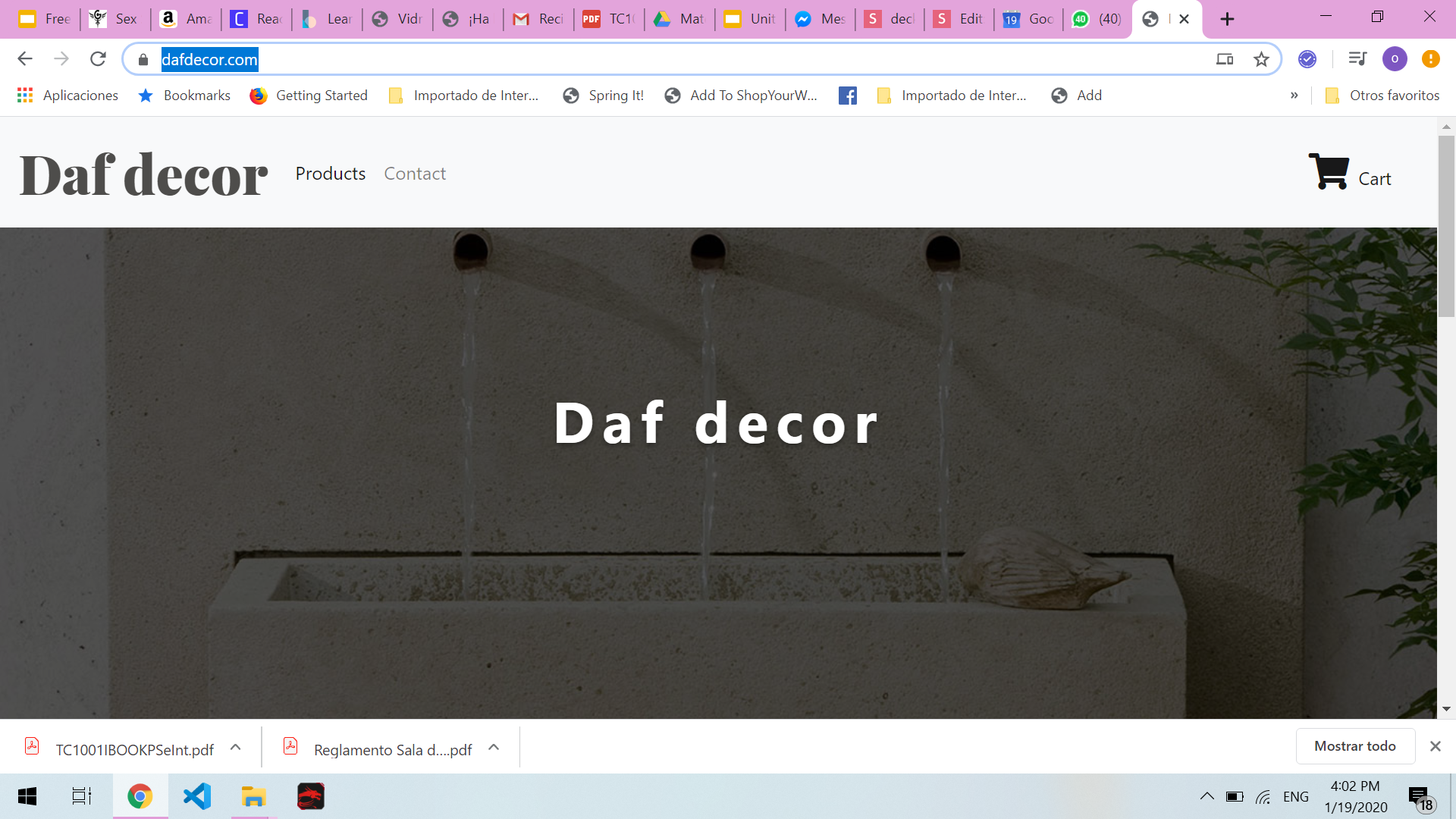Click the Mostrar todo button

click(1355, 746)
